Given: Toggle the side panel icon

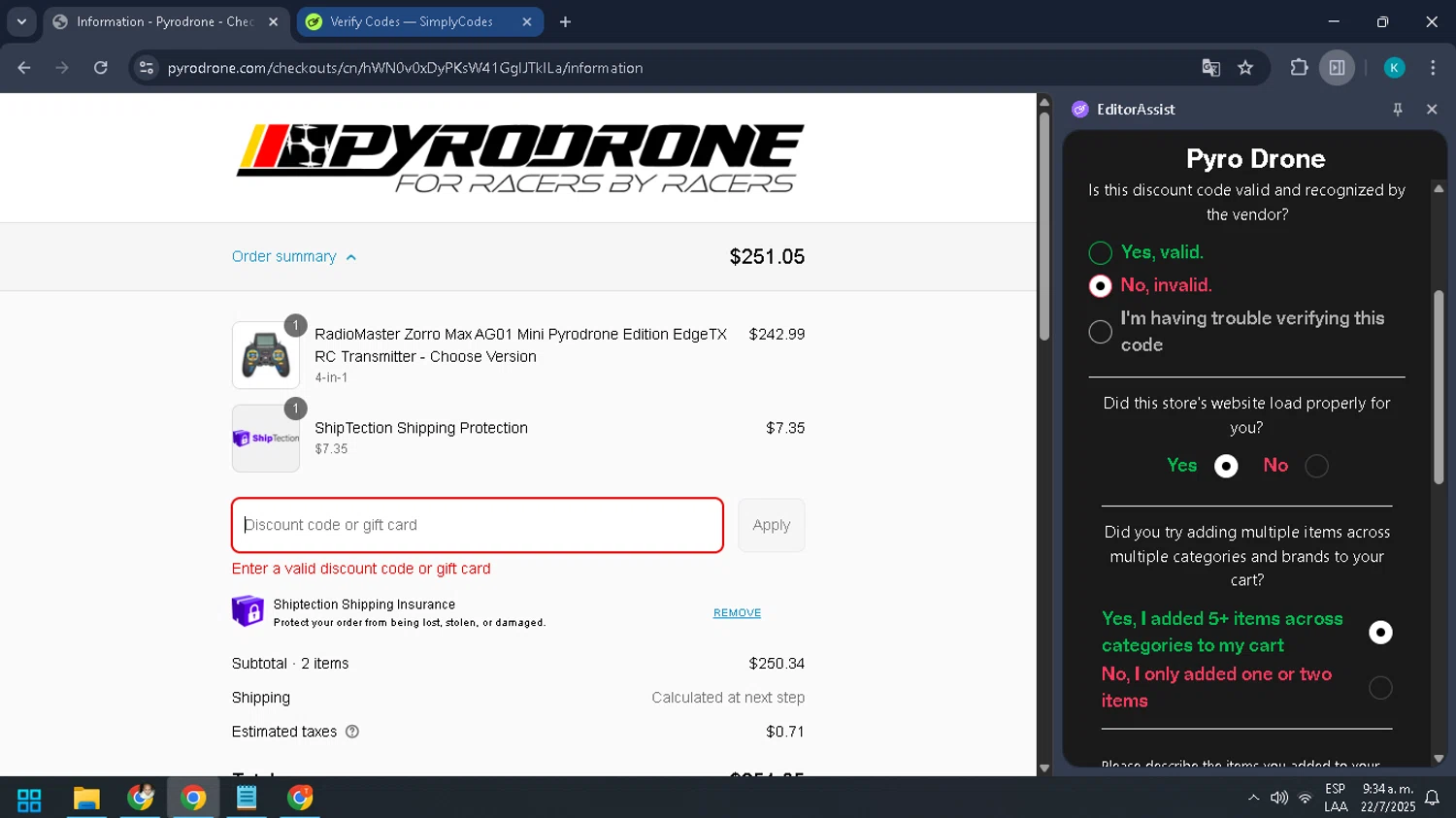Looking at the screenshot, I should tap(1337, 68).
